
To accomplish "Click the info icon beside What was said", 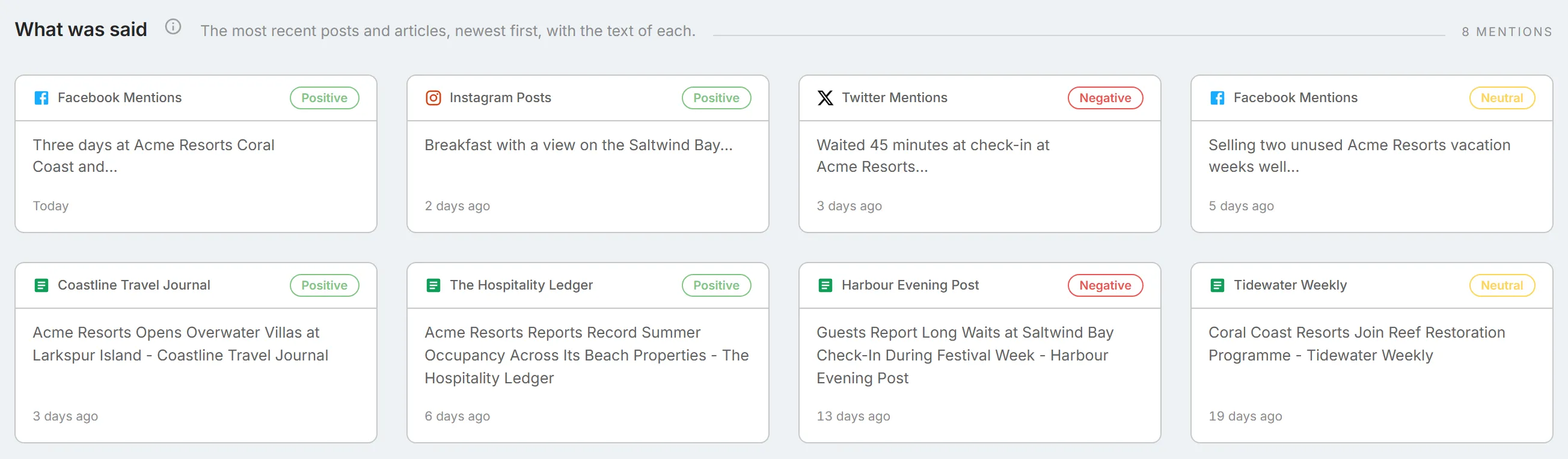I will pyautogui.click(x=174, y=28).
